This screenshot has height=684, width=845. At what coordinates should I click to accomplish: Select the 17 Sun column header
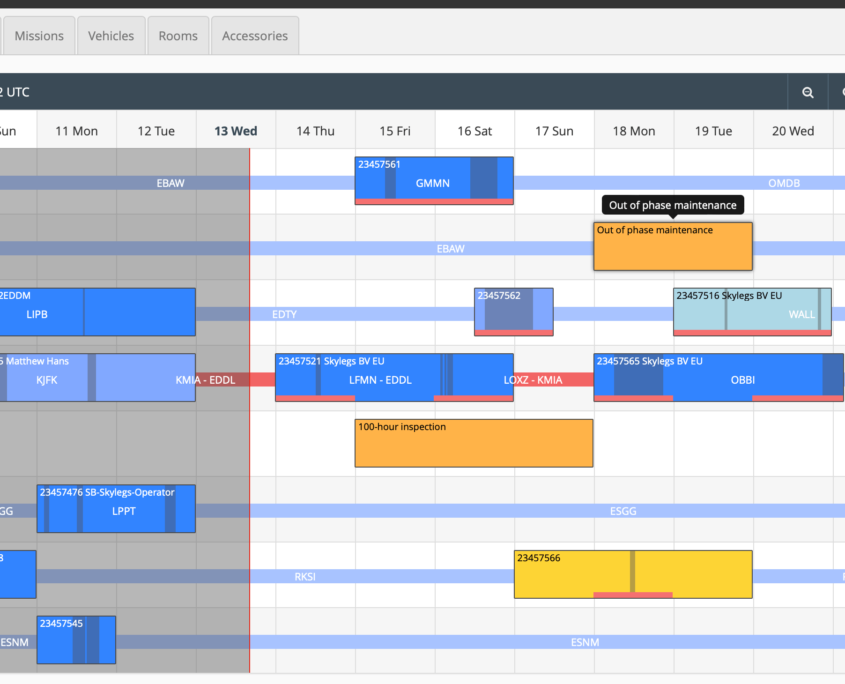(554, 131)
